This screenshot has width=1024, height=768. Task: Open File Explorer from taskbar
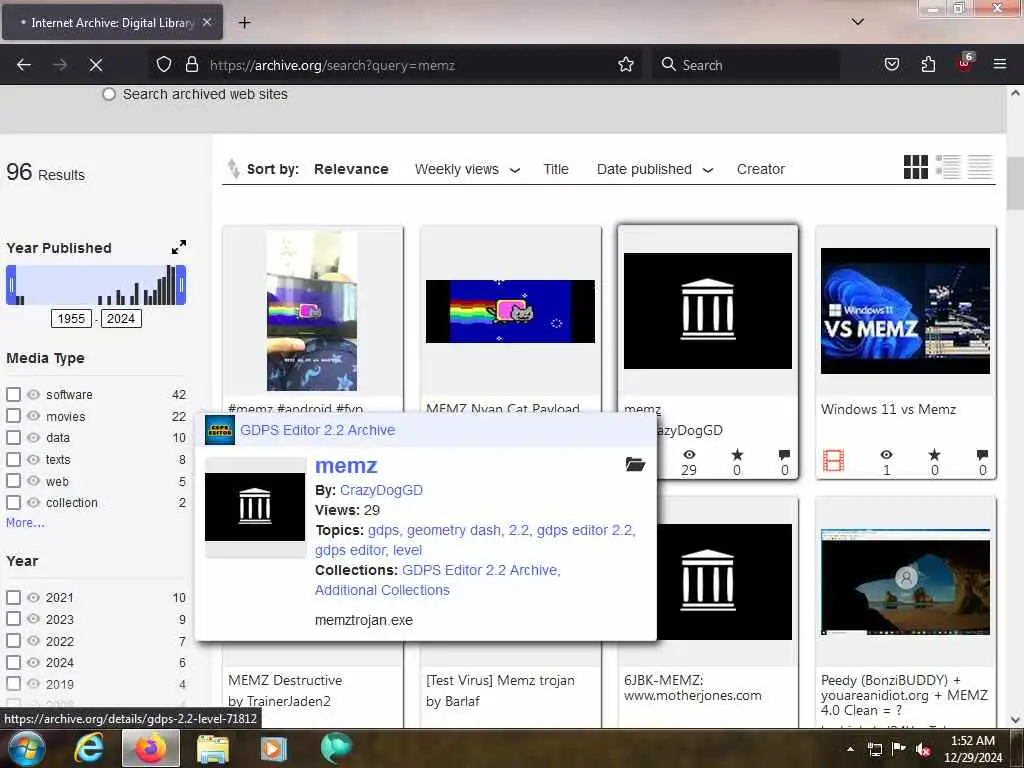point(212,749)
